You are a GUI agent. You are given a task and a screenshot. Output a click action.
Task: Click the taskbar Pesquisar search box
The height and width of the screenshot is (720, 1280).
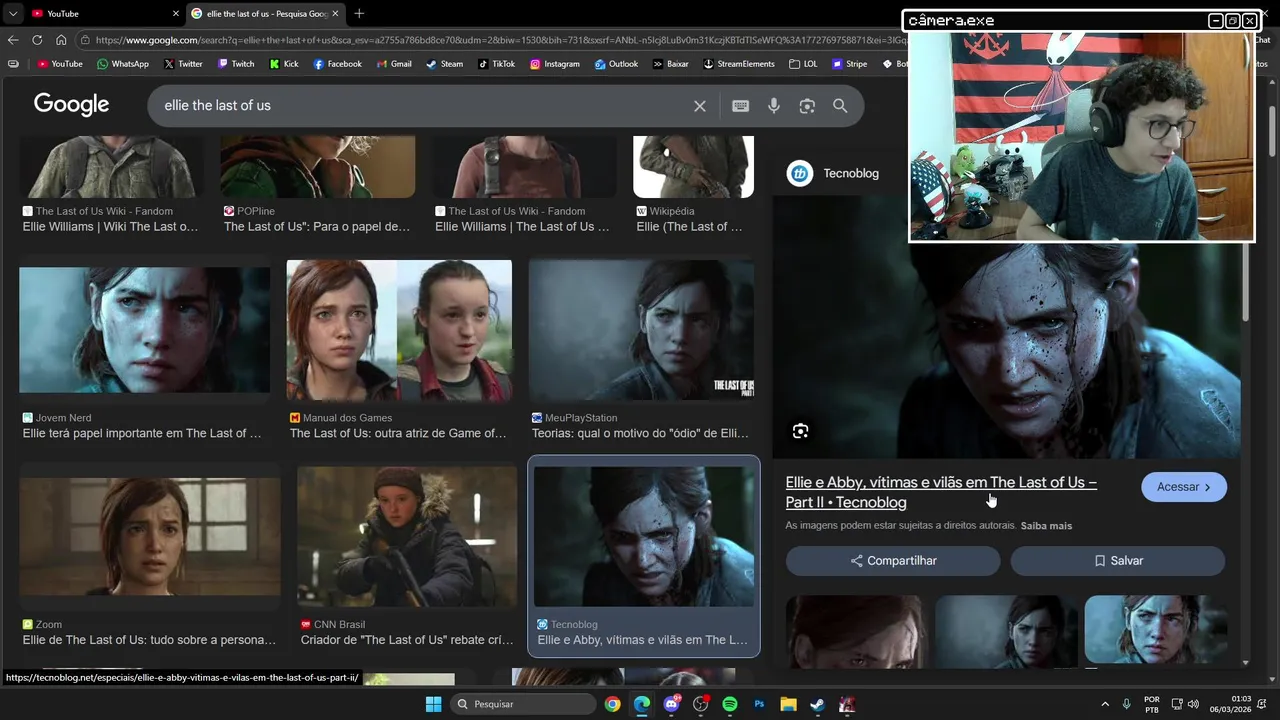click(x=522, y=704)
